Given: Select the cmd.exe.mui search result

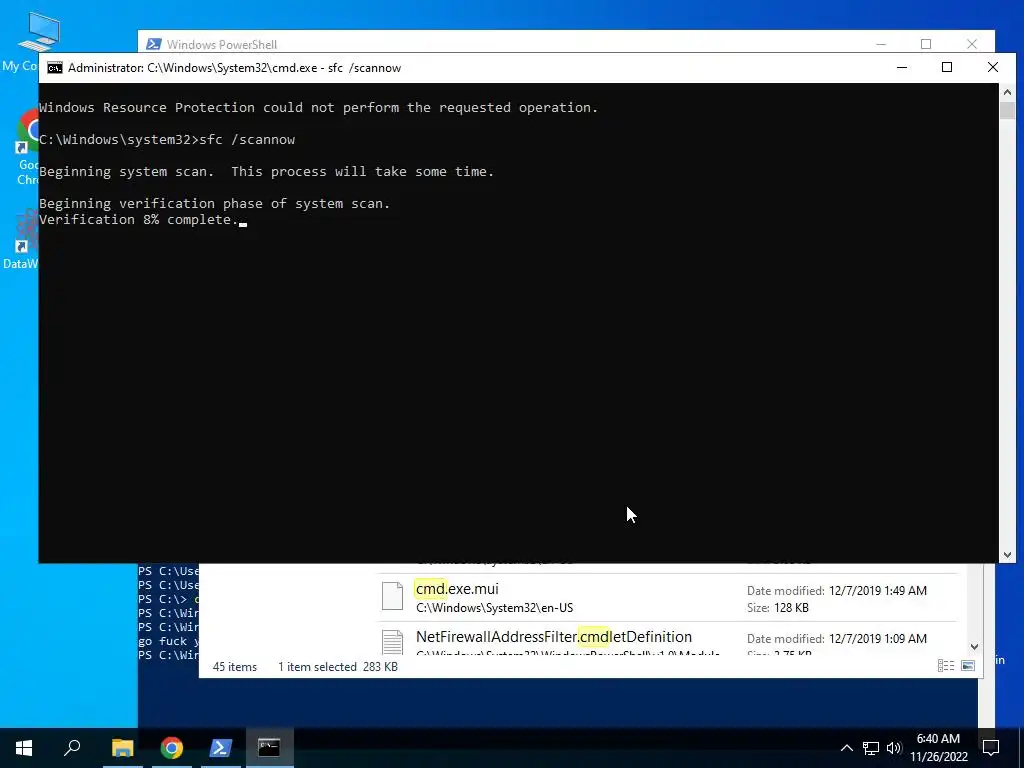Looking at the screenshot, I should (x=667, y=598).
